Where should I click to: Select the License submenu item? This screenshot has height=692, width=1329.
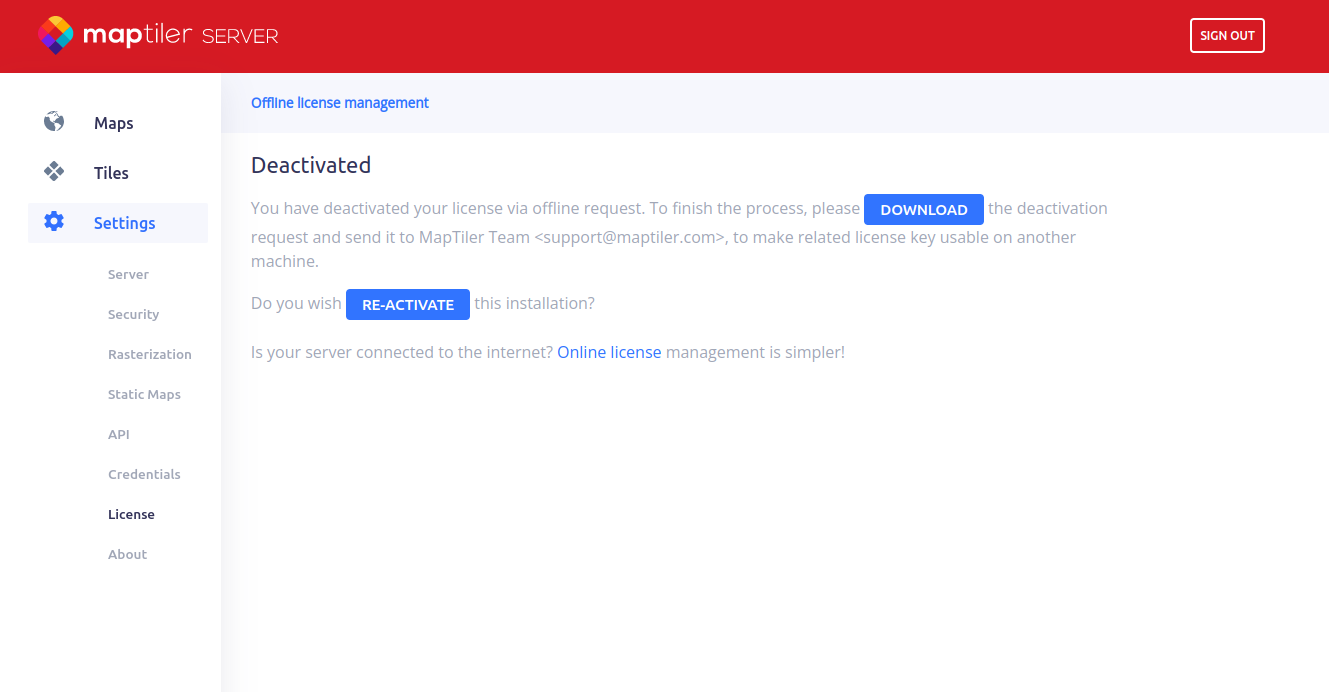131,514
